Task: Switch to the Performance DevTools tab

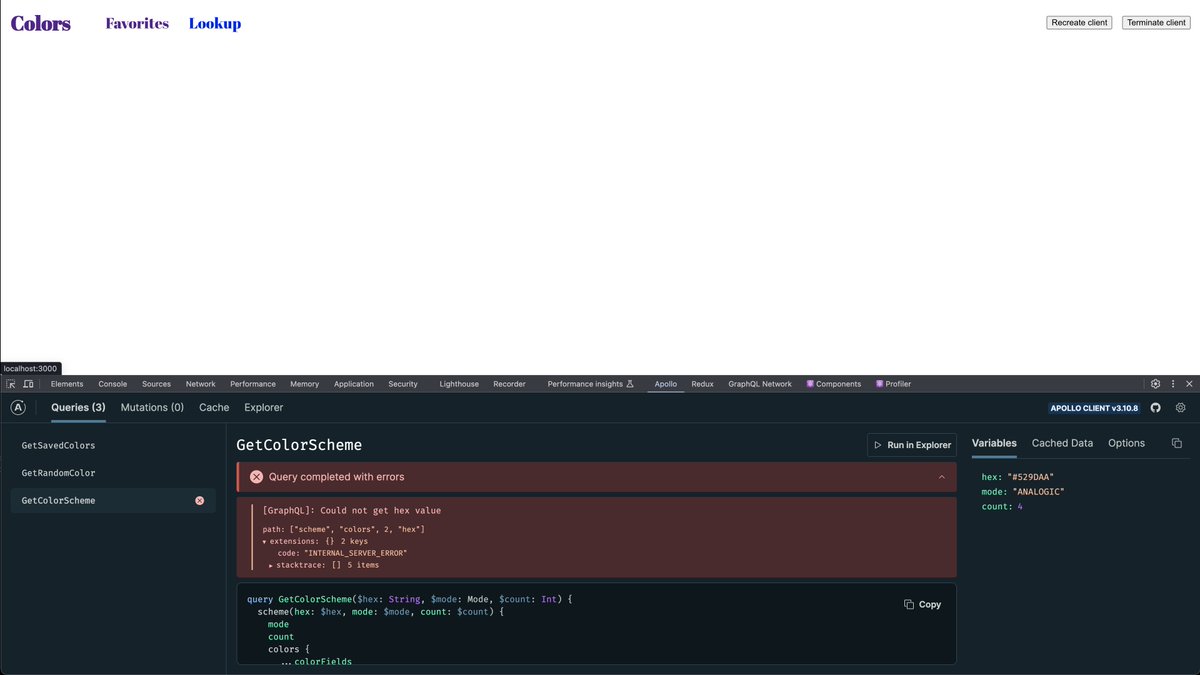Action: point(253,384)
